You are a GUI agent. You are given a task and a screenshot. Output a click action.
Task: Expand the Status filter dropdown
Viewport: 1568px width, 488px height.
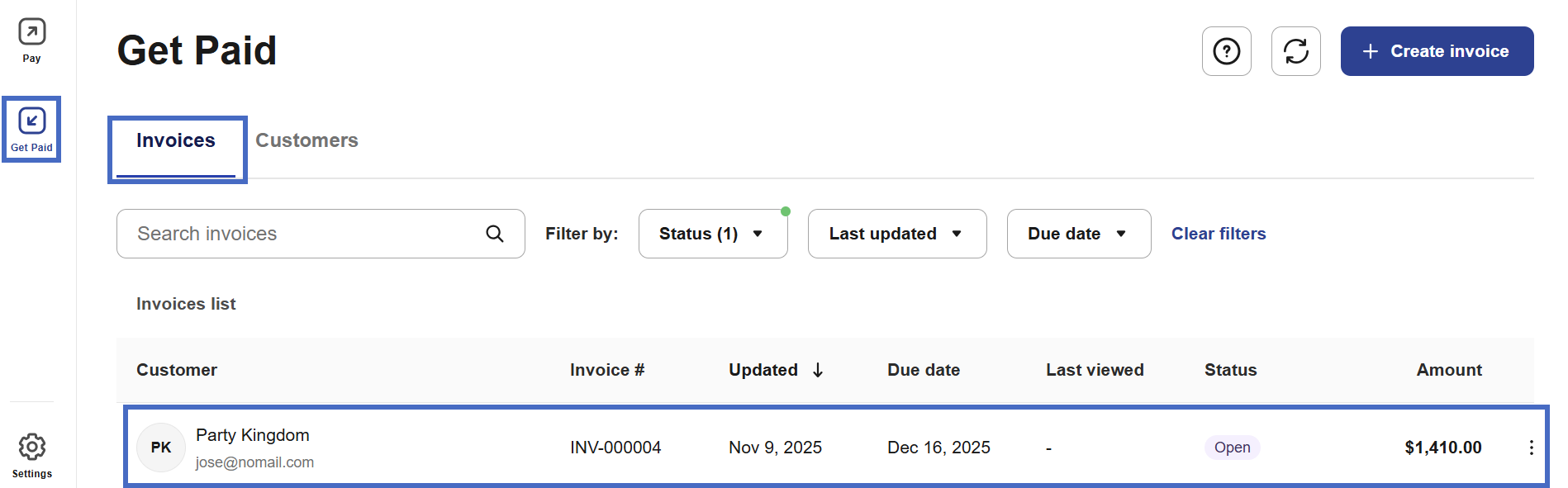[x=712, y=234]
